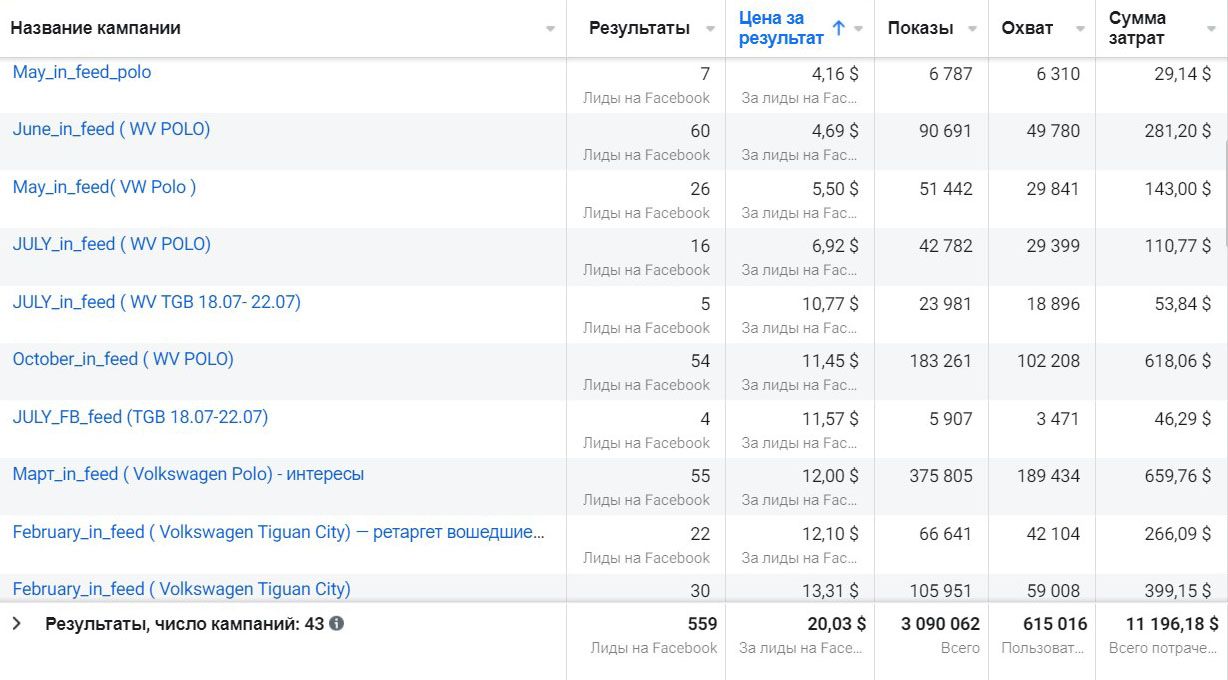Open the Показы column dropdown arrow
This screenshot has height=680, width=1228.
click(x=972, y=29)
